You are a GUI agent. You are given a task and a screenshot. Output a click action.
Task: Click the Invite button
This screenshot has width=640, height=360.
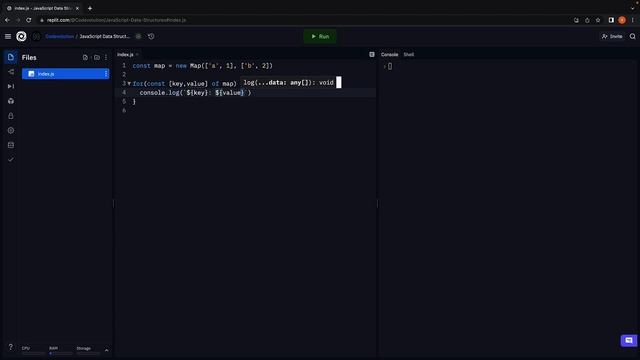pos(612,36)
